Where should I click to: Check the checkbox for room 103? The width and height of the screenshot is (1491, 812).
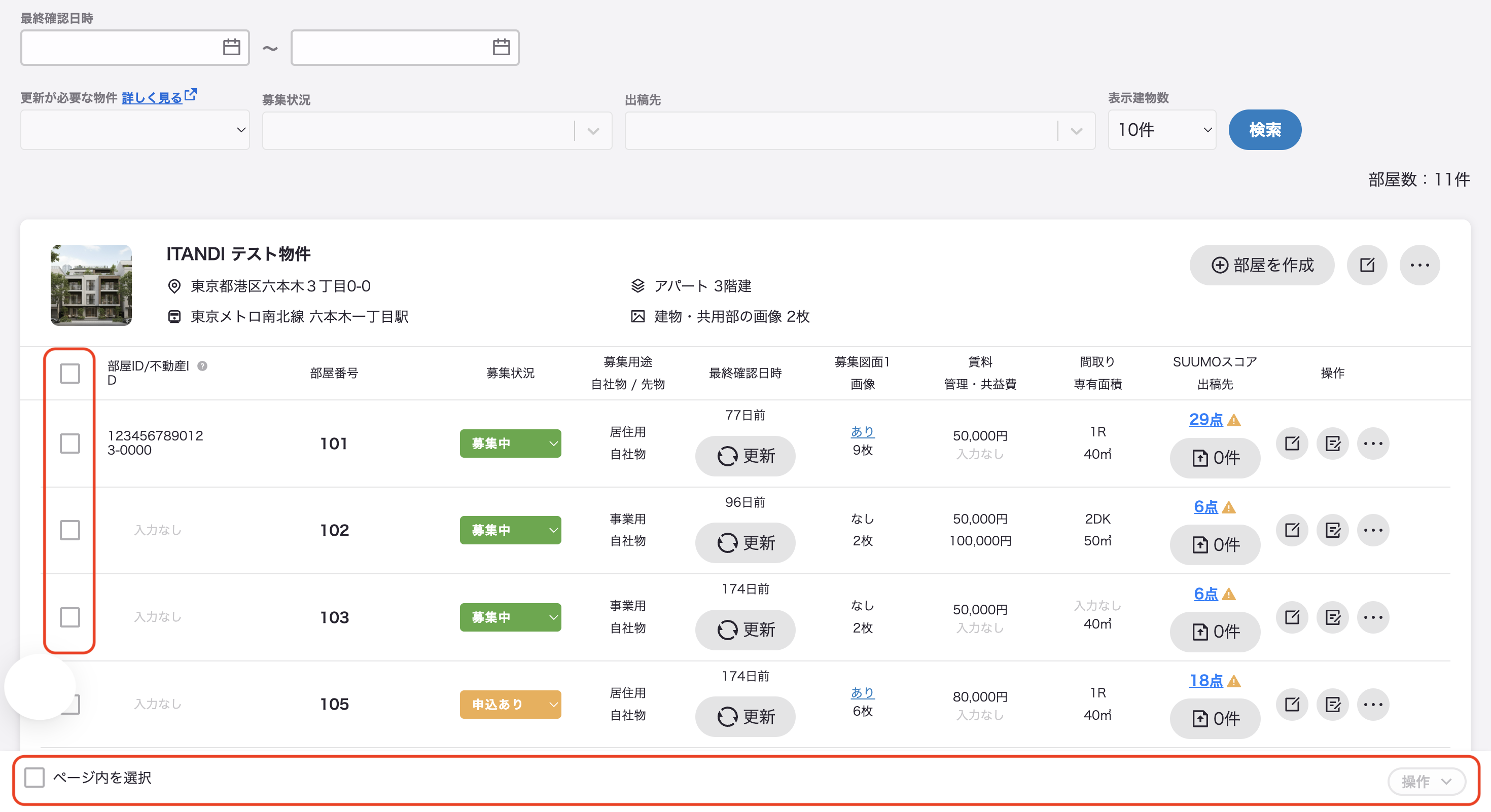[69, 618]
